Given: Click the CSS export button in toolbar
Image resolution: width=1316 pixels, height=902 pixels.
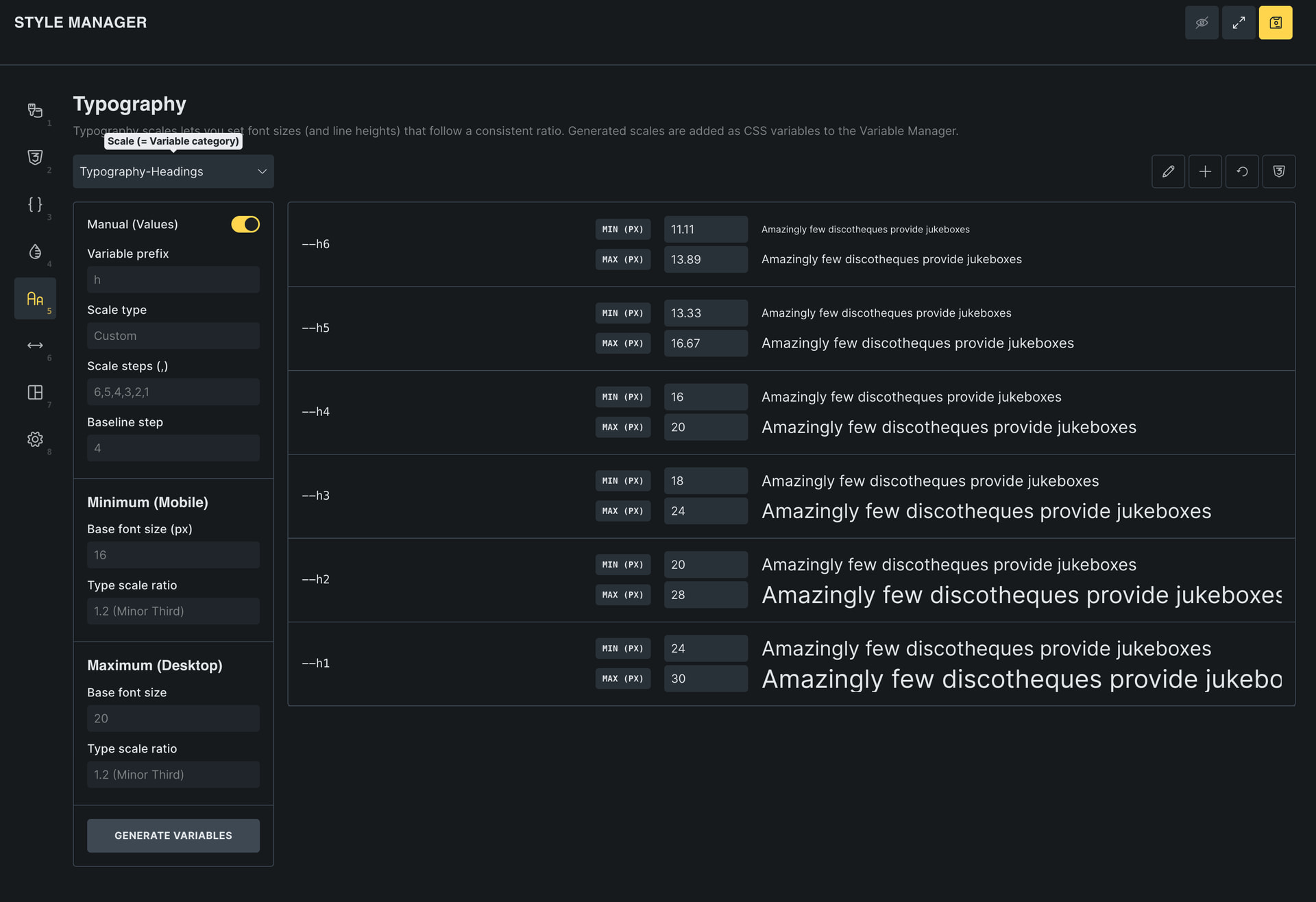Looking at the screenshot, I should pyautogui.click(x=1278, y=171).
